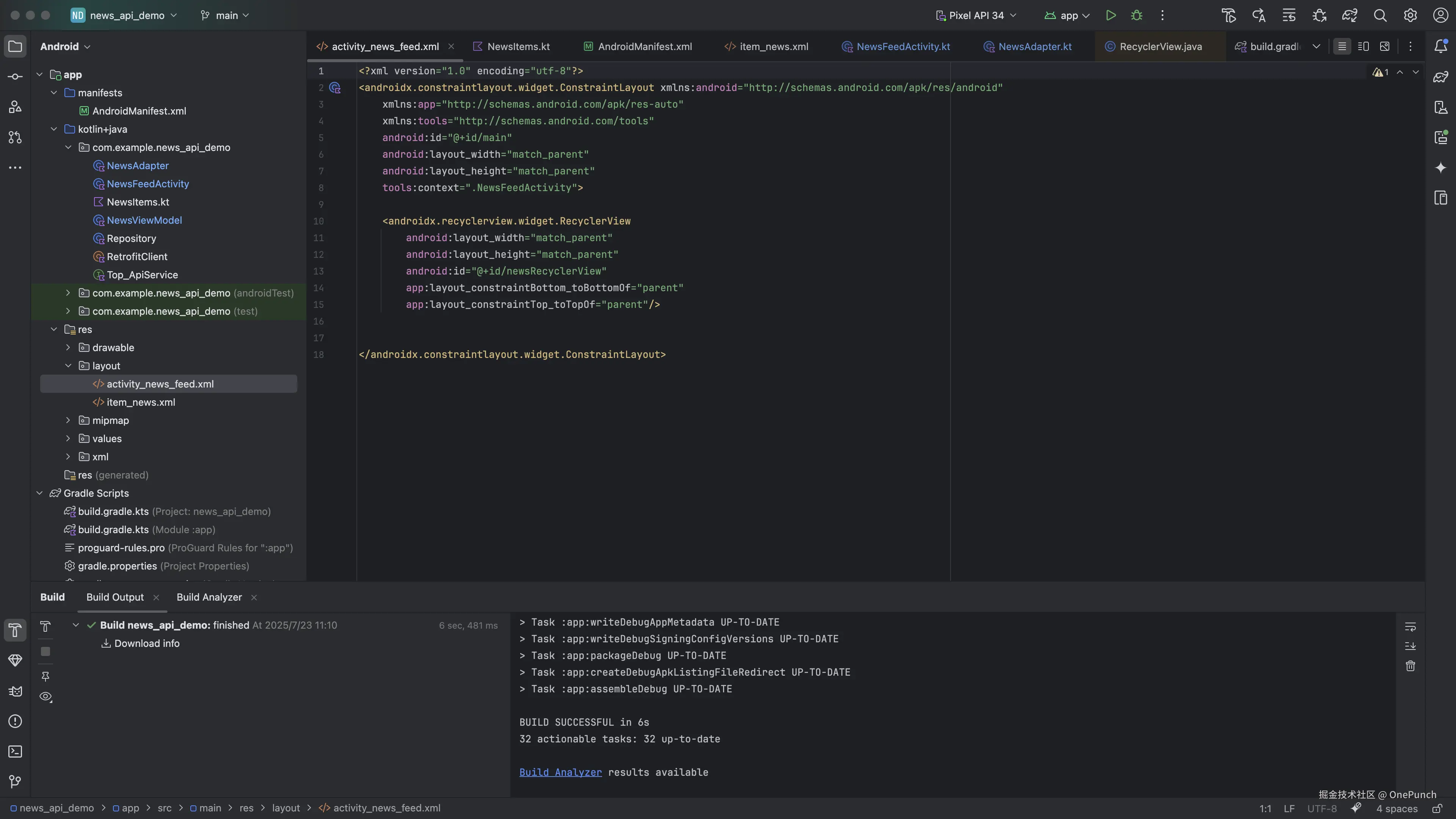Click the Sync Project with Gradle icon
1456x819 pixels.
[1349, 15]
